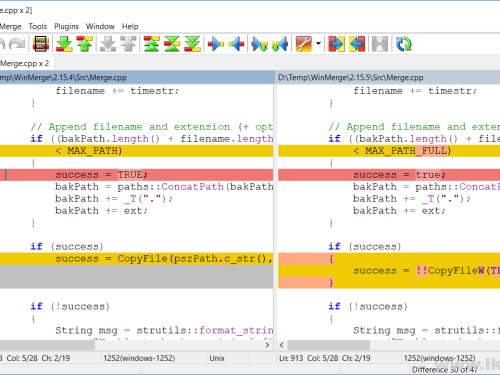The width and height of the screenshot is (500, 375).
Task: Go to the last difference icon
Action: click(192, 44)
